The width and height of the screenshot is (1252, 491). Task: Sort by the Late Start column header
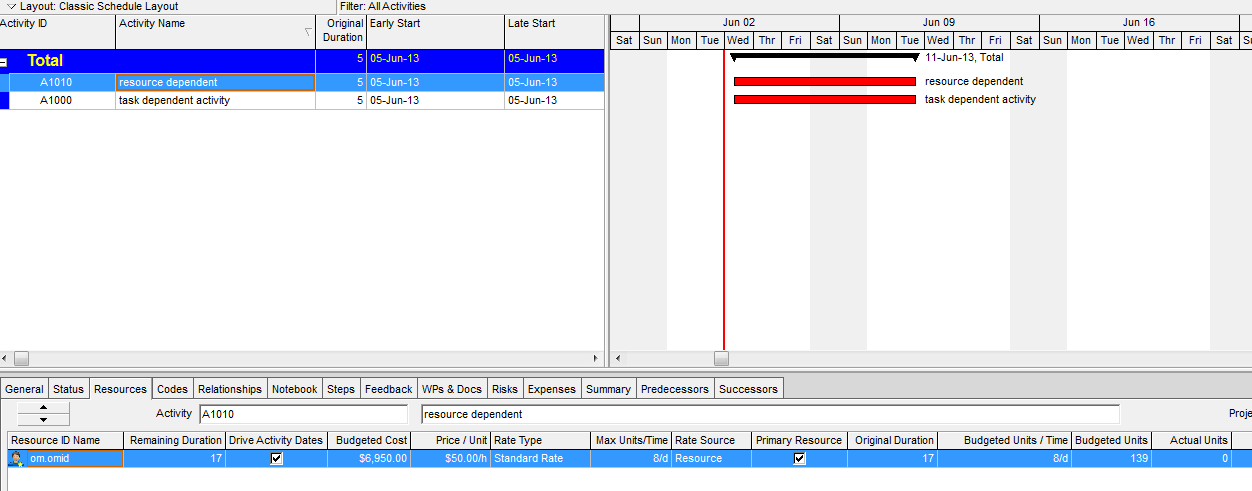pyautogui.click(x=554, y=32)
